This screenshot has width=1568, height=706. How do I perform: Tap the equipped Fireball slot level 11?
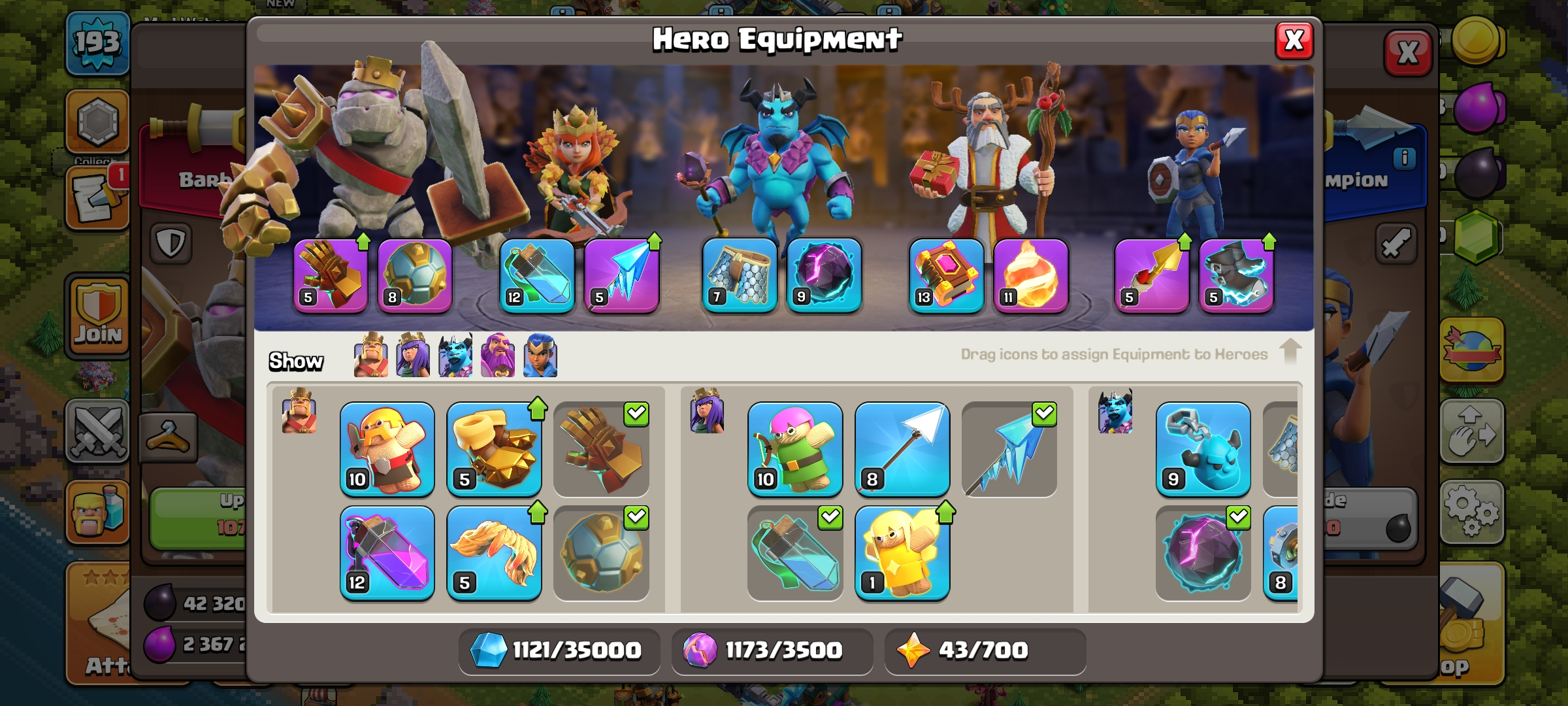(x=1031, y=276)
